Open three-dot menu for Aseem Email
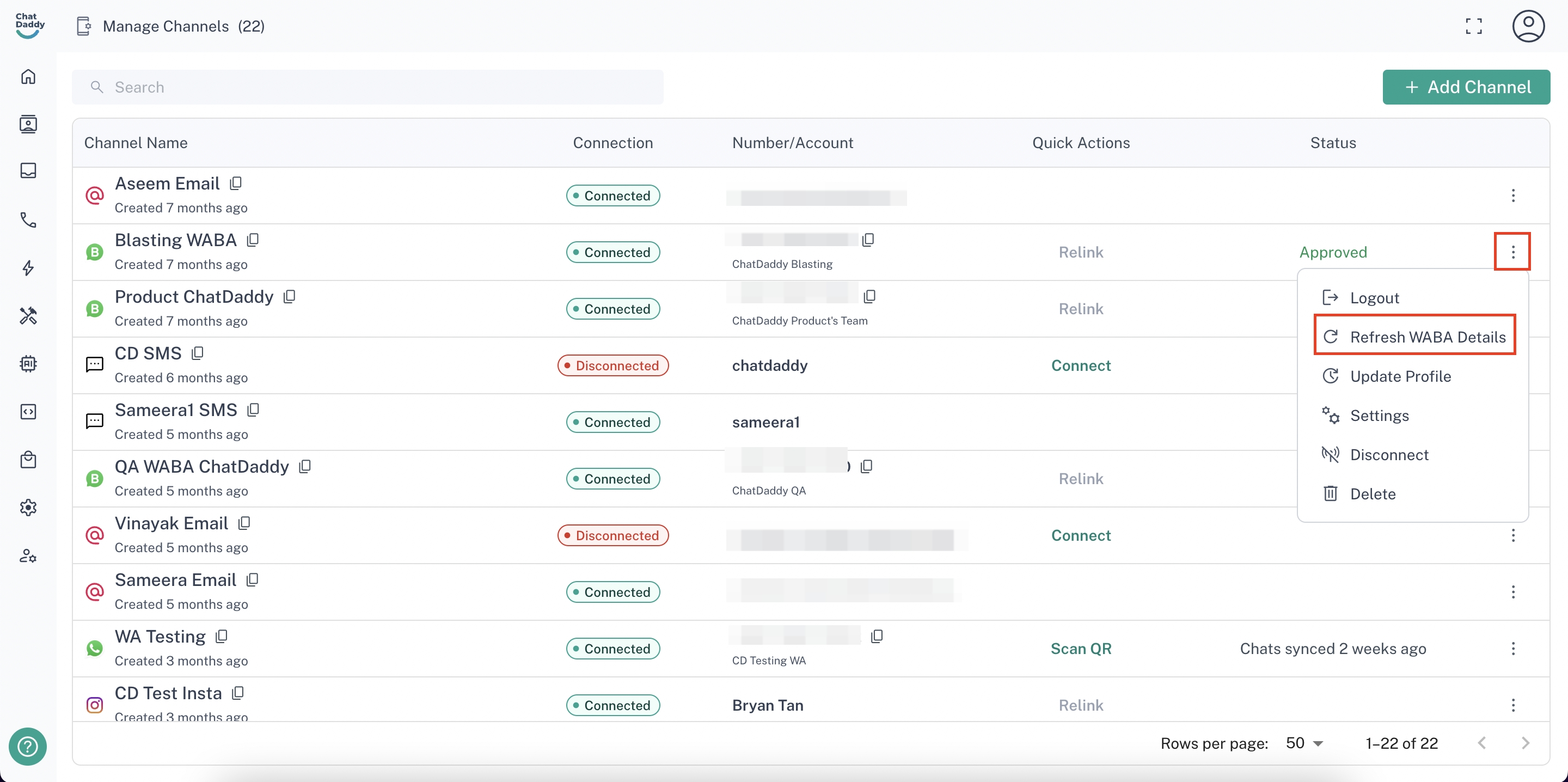Viewport: 1568px width, 782px height. click(x=1512, y=195)
